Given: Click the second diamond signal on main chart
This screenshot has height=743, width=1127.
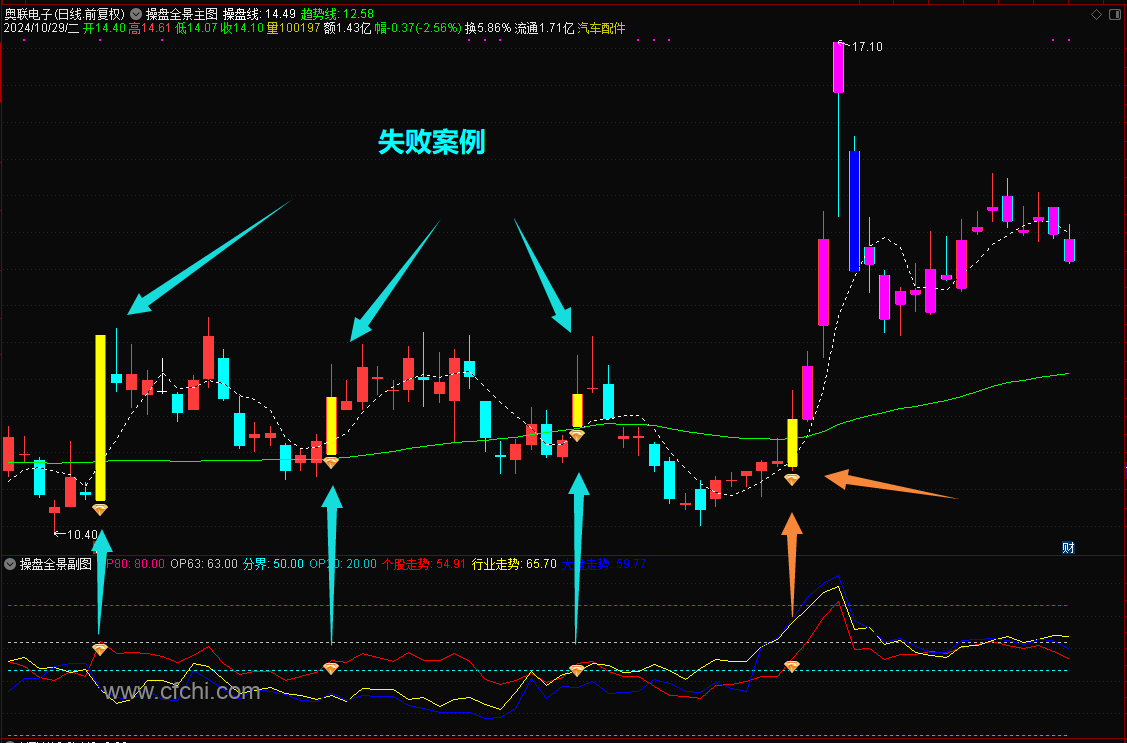Looking at the screenshot, I should point(331,463).
